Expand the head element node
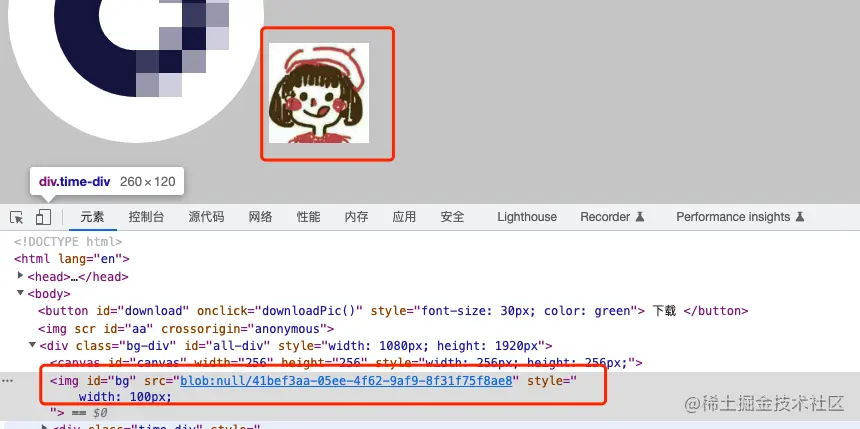 21,275
